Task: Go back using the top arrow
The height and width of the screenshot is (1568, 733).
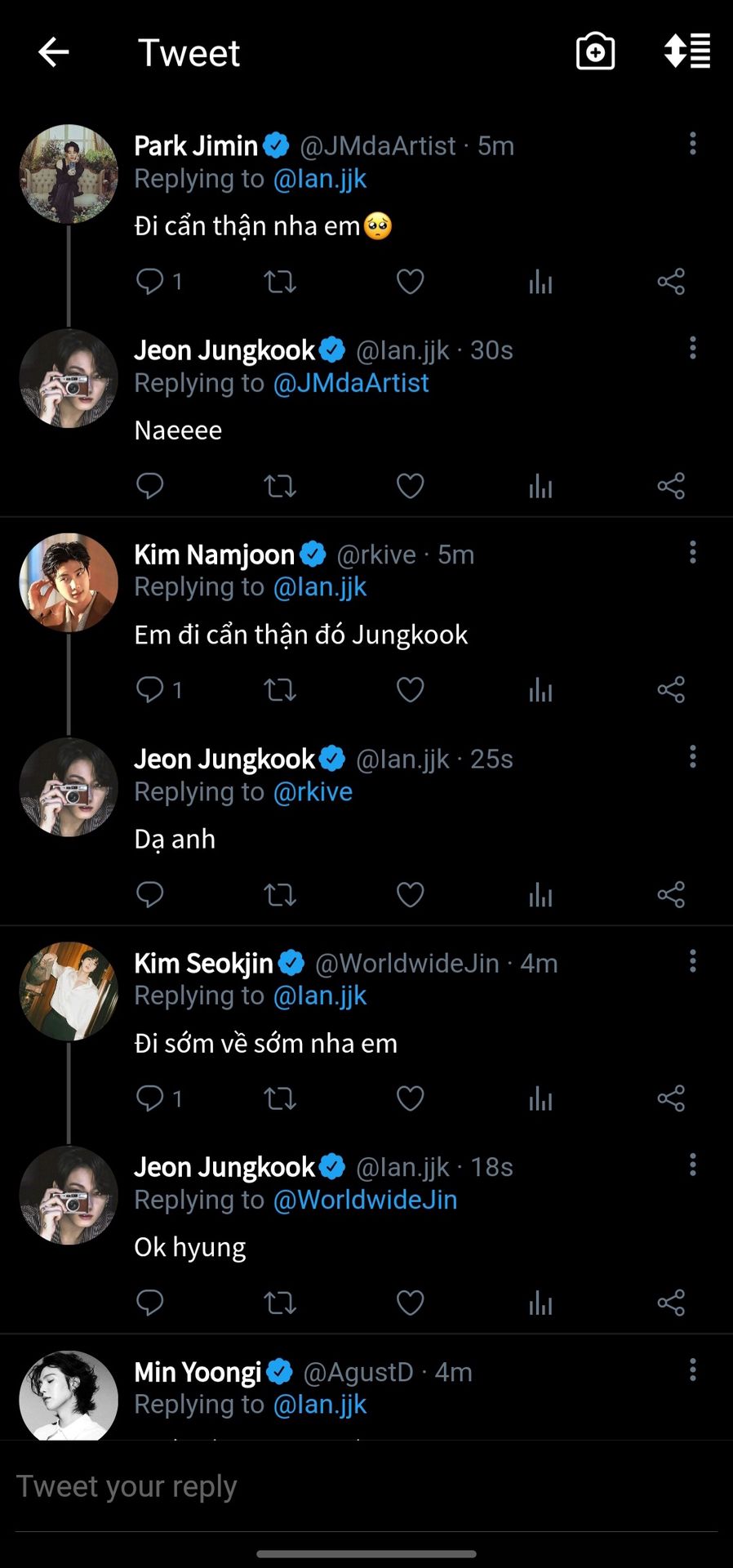Action: coord(54,52)
